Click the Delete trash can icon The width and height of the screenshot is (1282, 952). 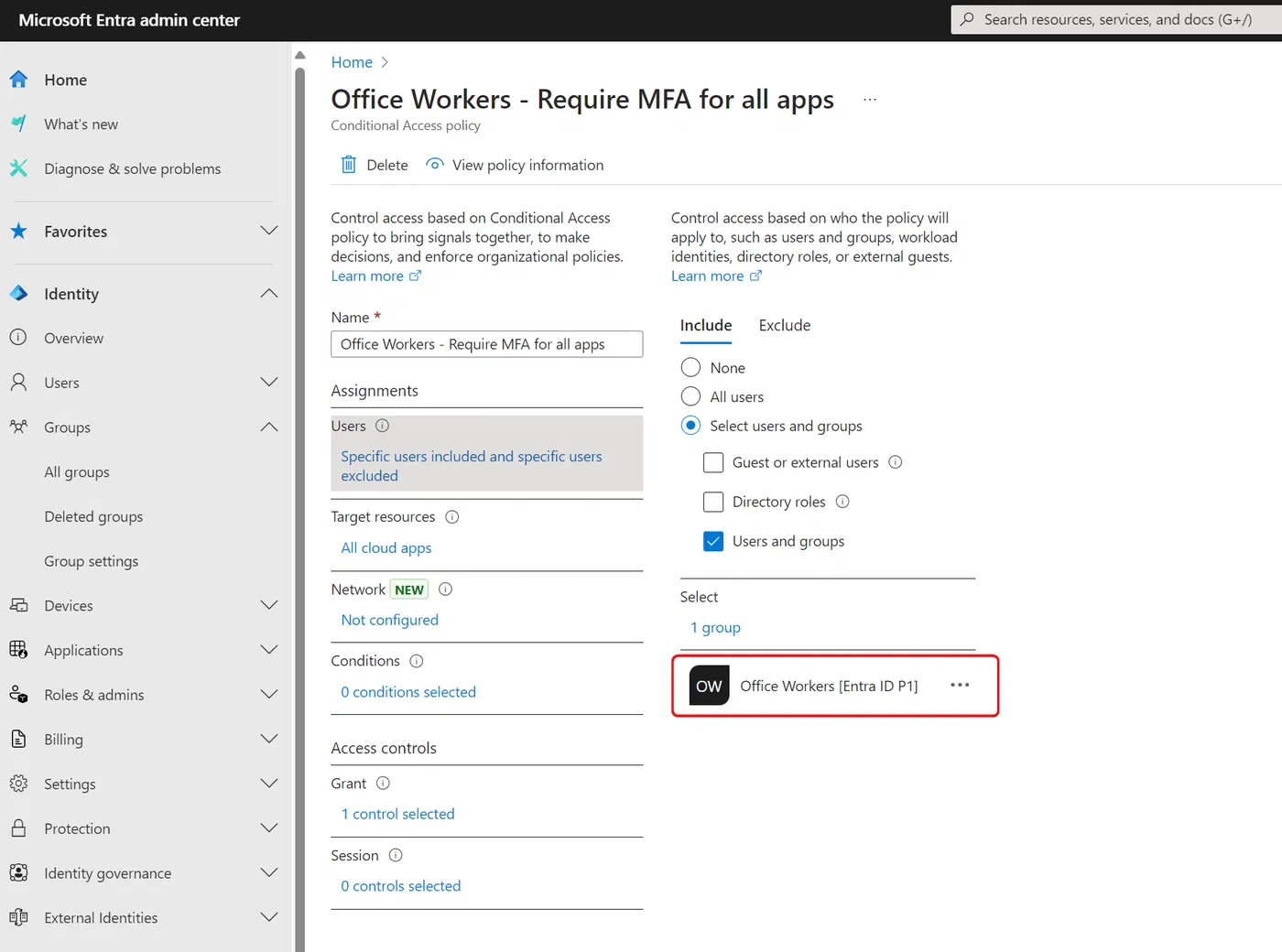click(349, 165)
